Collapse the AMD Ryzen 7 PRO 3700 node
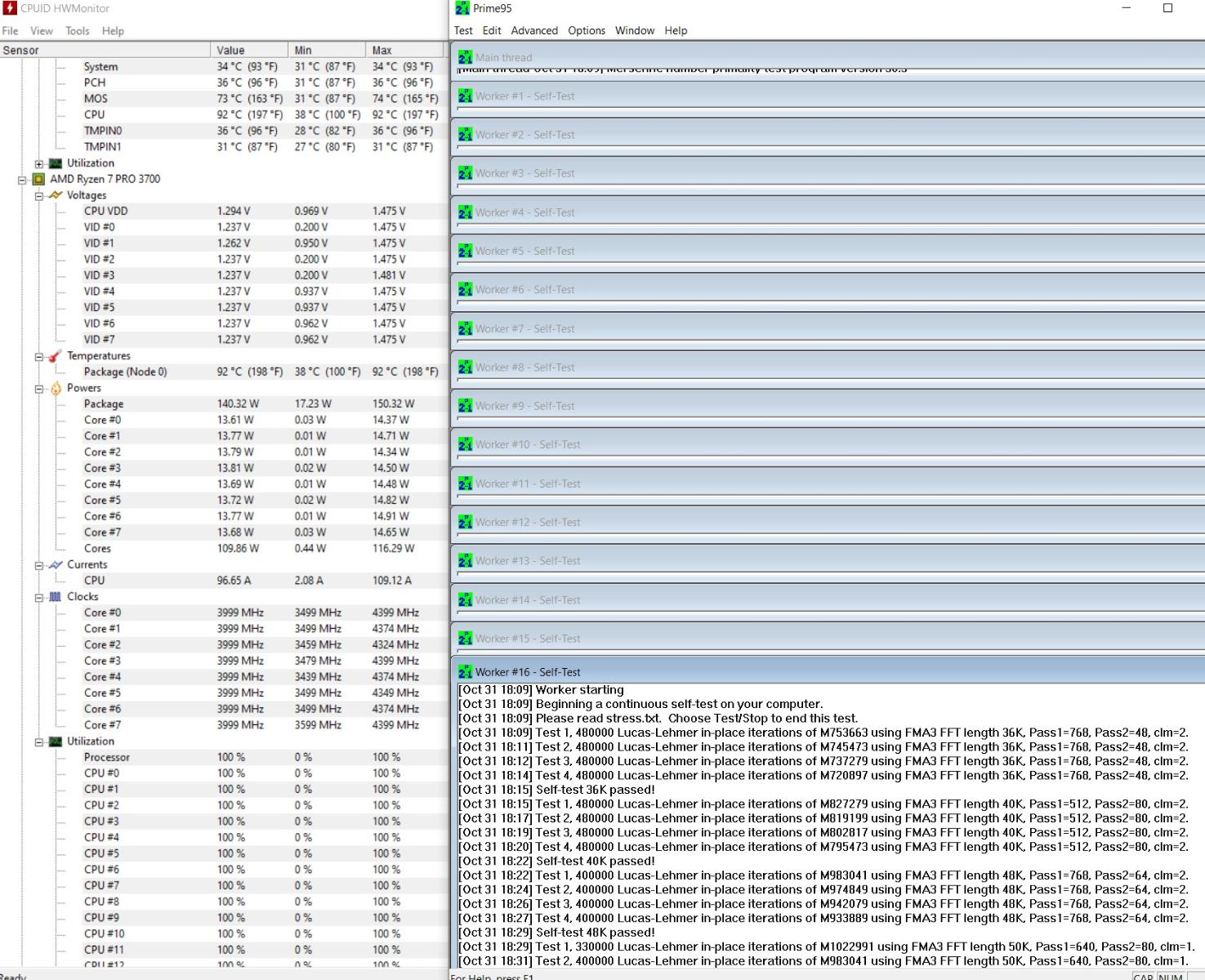This screenshot has width=1205, height=980. 22,180
